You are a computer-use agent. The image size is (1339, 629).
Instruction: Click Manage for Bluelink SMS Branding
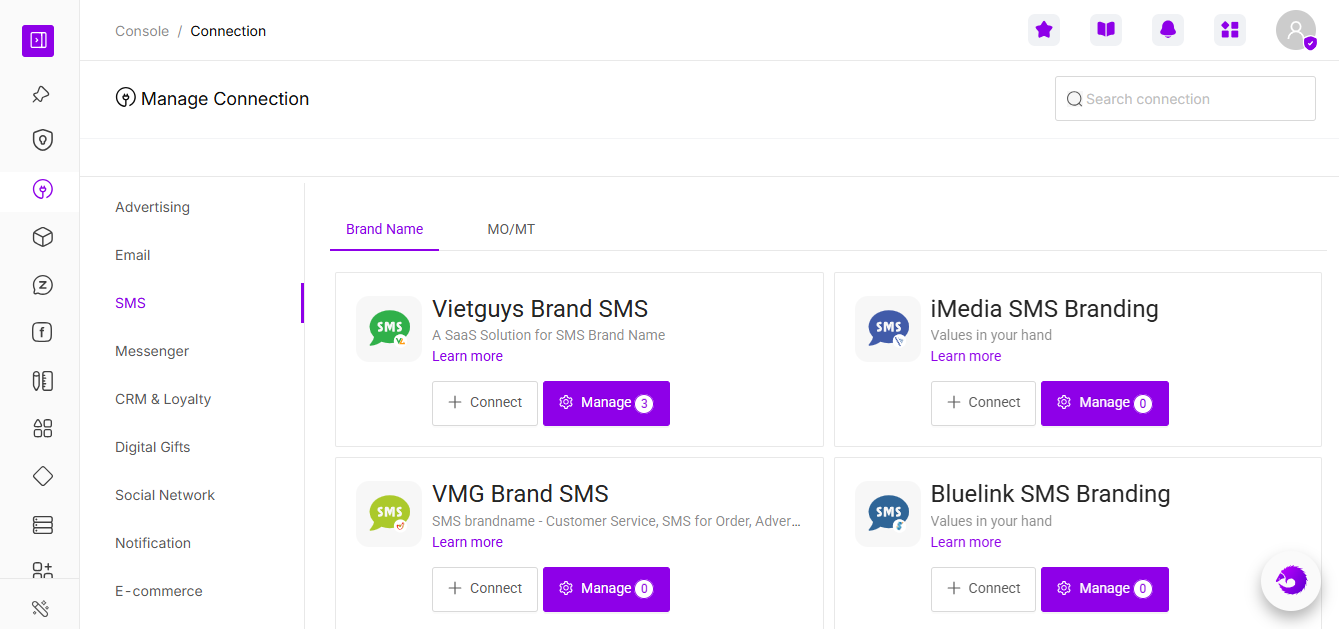pos(1105,589)
